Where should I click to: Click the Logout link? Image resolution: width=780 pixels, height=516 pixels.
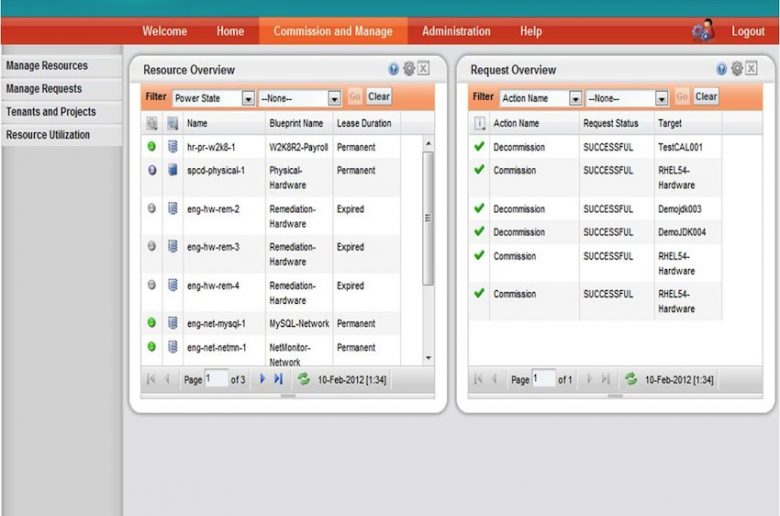[x=748, y=31]
